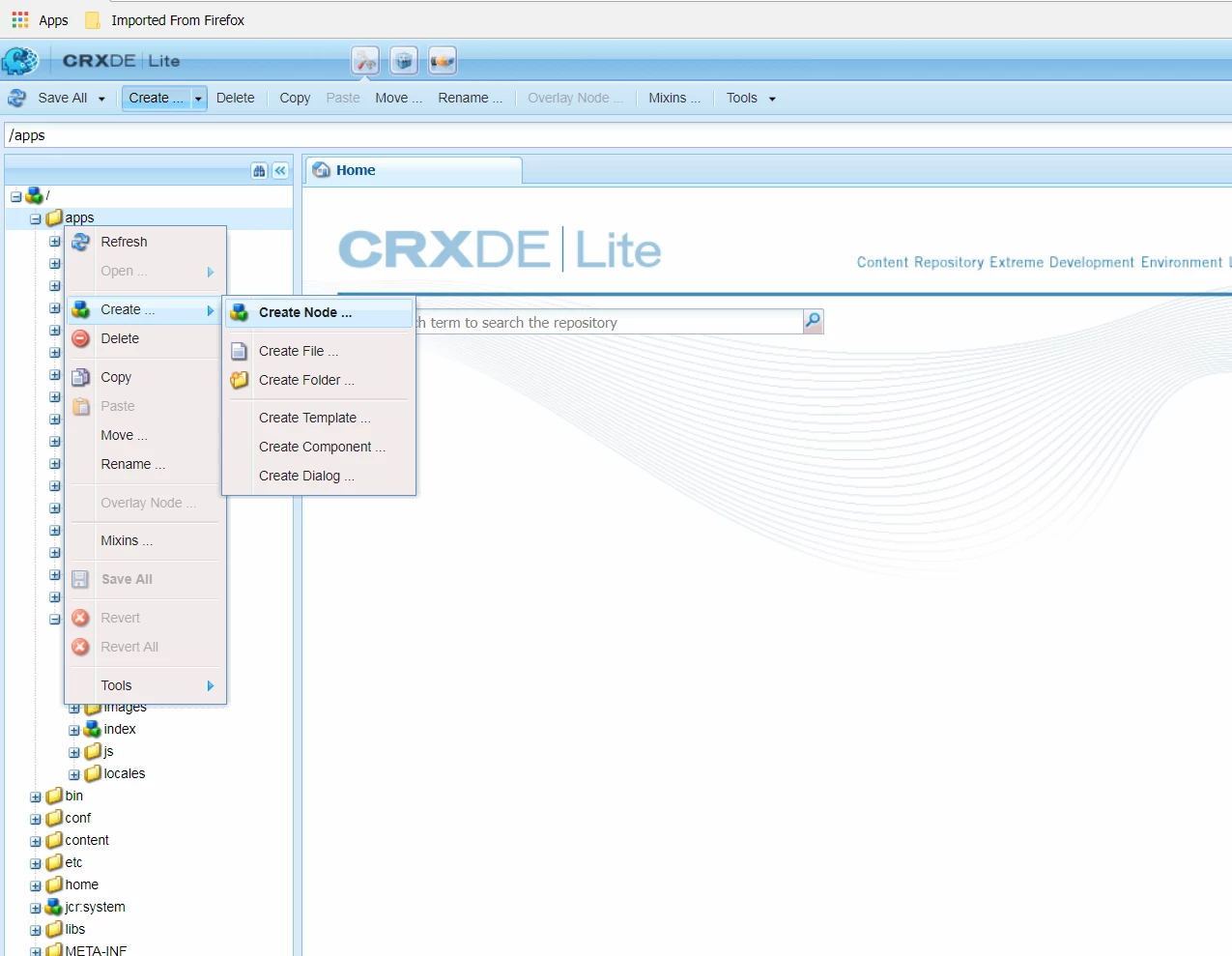Expand the etc folder

pos(36,864)
